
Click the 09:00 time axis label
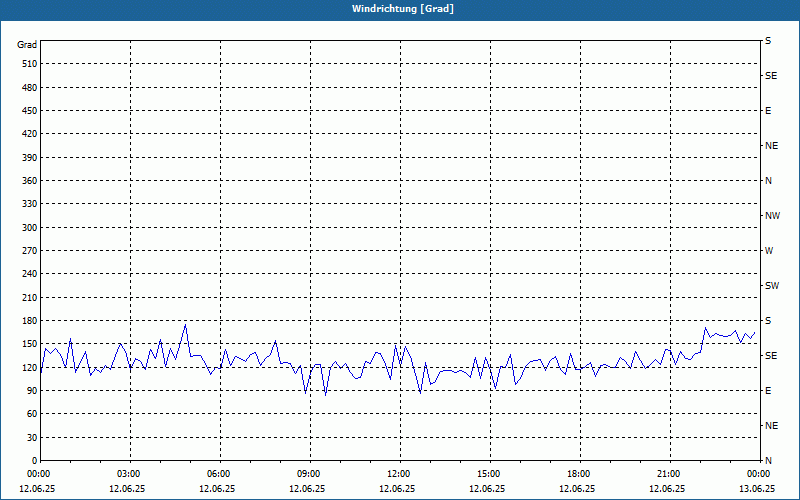311,474
